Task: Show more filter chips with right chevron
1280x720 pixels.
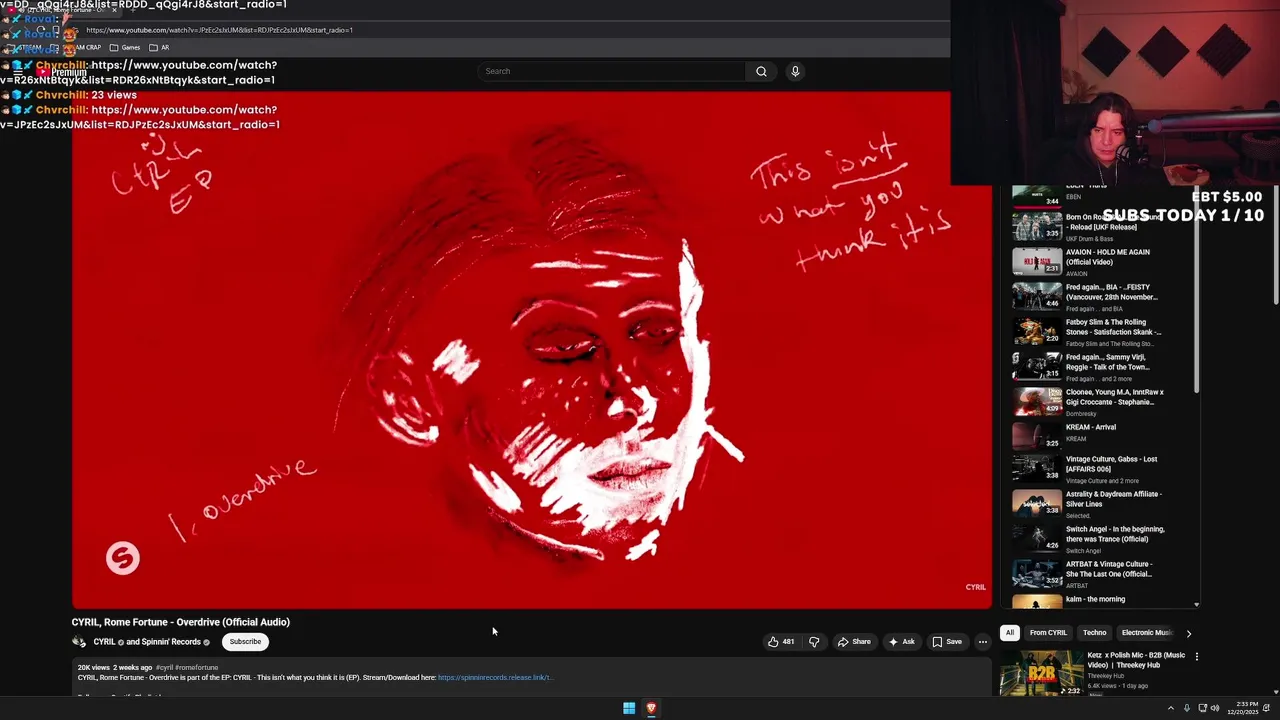Action: [x=1188, y=633]
